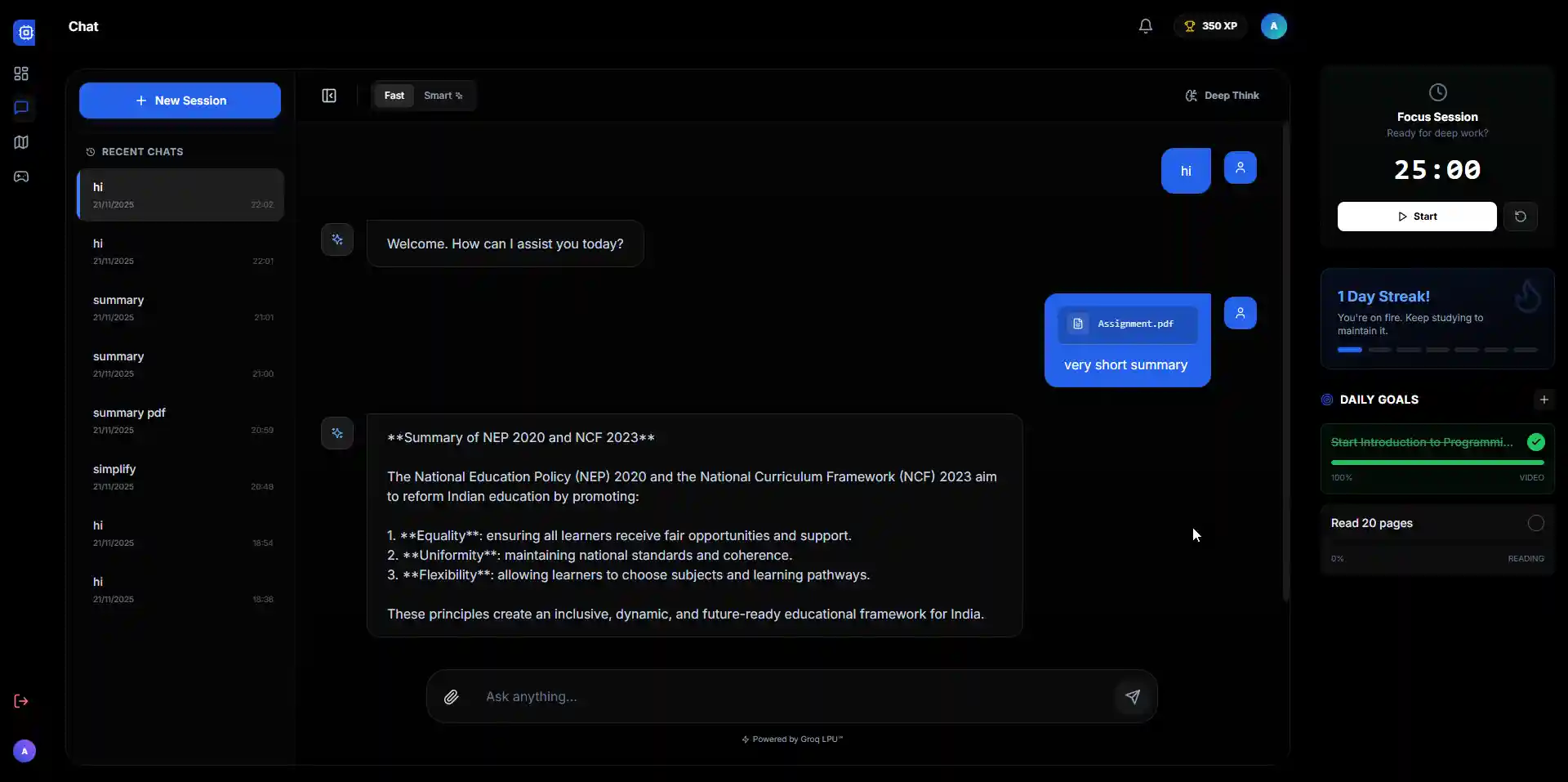Add a new Daily Goal with plus icon

click(x=1543, y=400)
